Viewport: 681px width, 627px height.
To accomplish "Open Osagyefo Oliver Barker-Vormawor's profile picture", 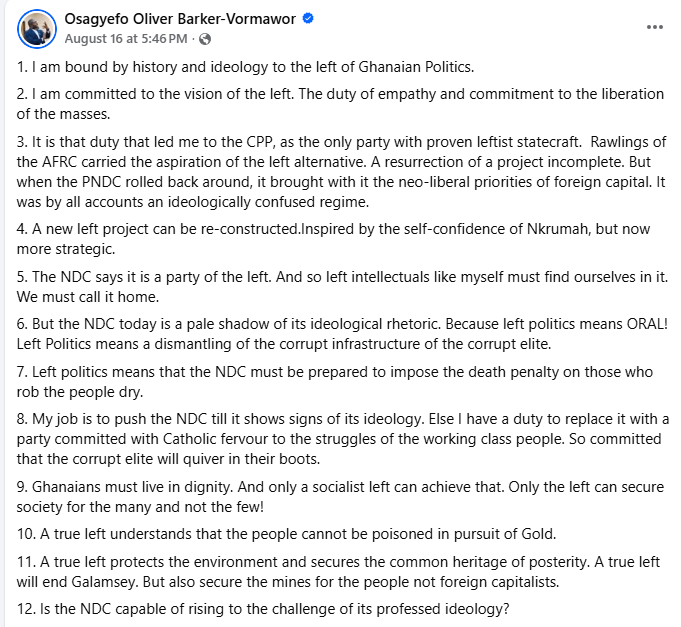I will pyautogui.click(x=37, y=29).
